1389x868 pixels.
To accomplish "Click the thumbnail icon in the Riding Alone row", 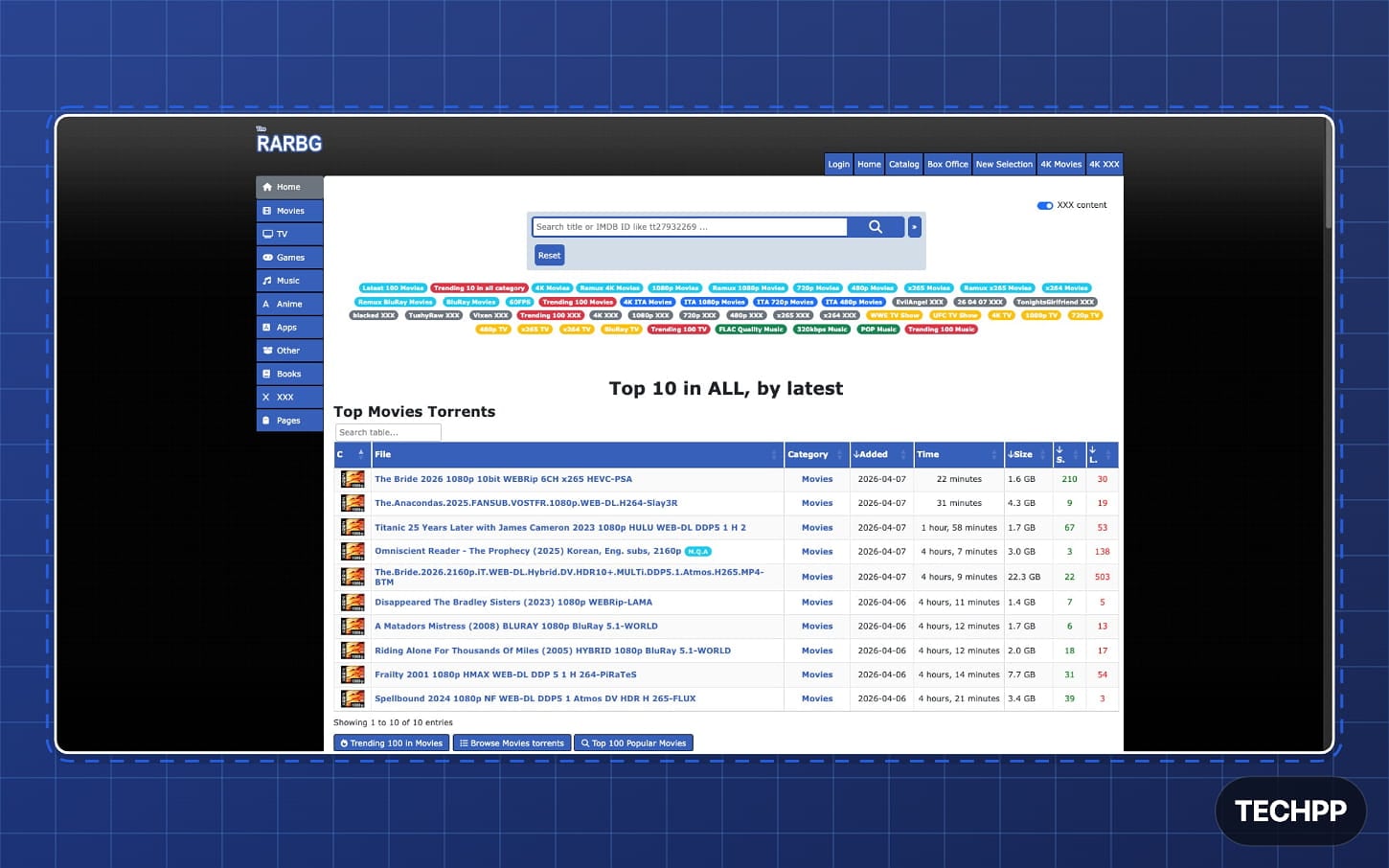I will pos(353,651).
